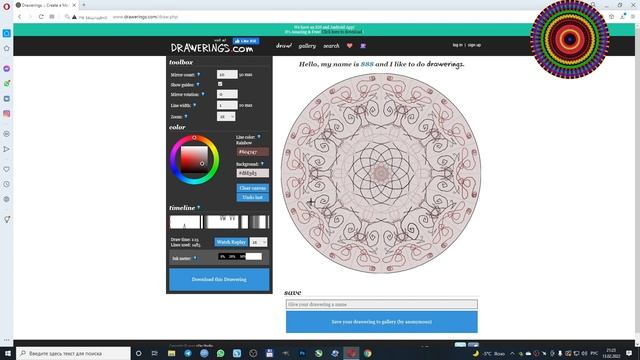Open the Messenger icon in the Opera sidebar
Viewport: 640px width, 360px height.
7,68
